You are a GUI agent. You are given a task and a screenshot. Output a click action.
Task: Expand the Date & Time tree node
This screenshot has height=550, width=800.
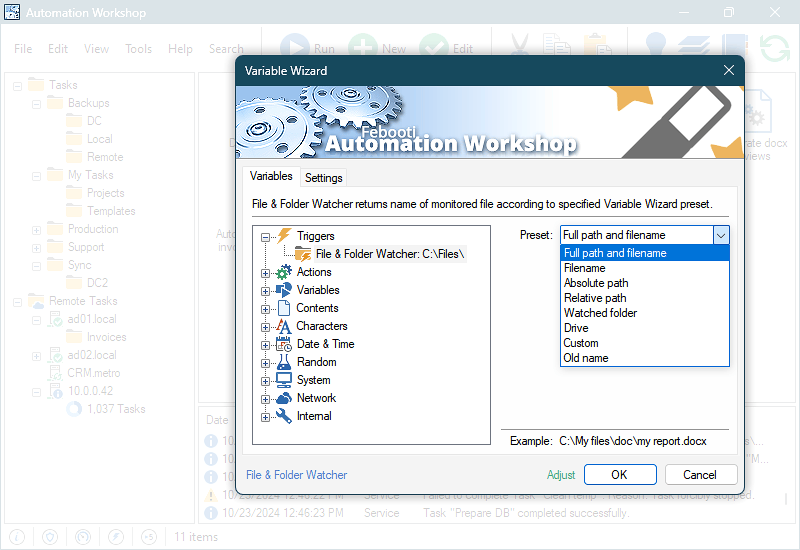265,345
